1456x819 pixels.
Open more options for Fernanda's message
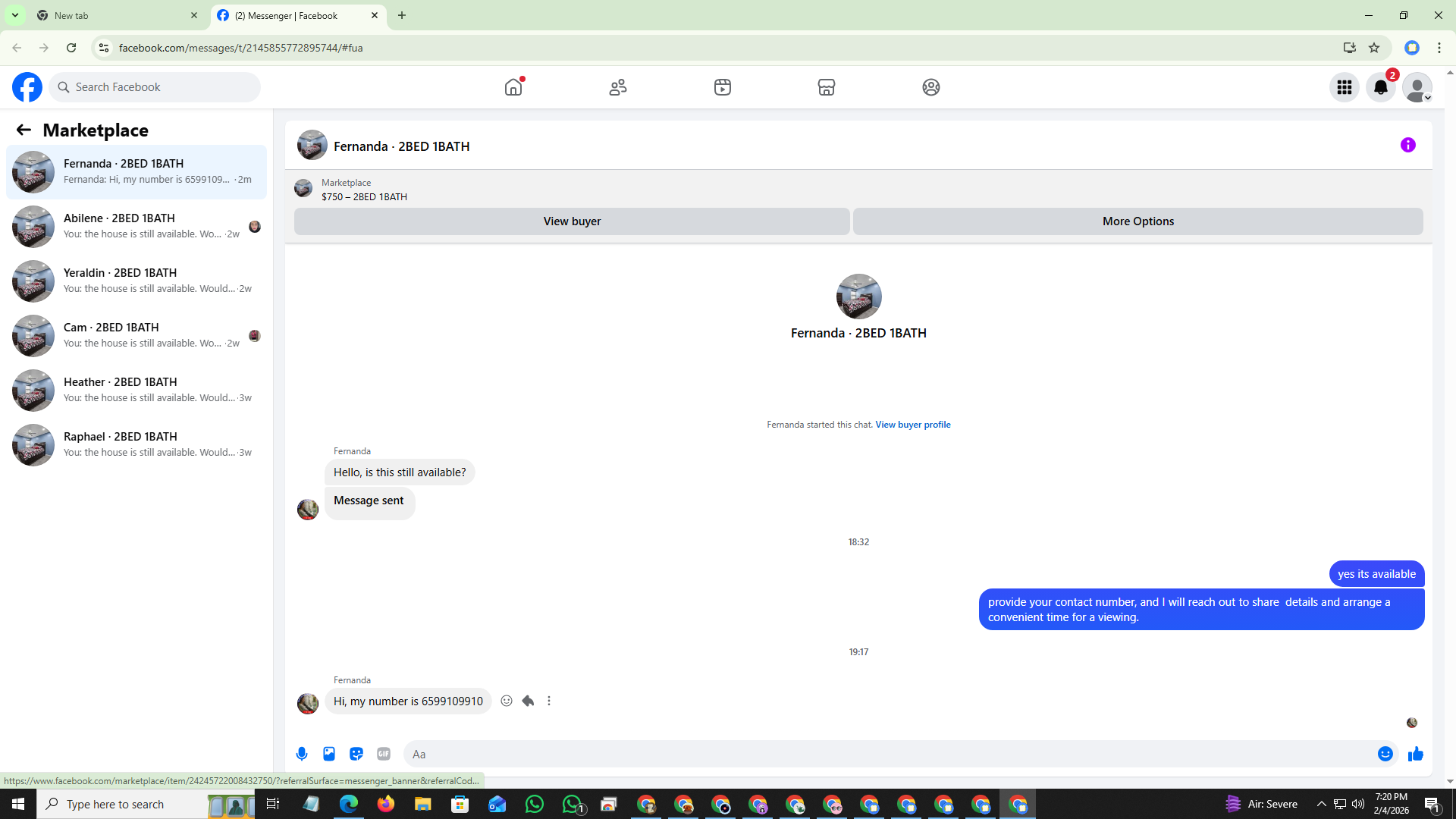coord(549,701)
